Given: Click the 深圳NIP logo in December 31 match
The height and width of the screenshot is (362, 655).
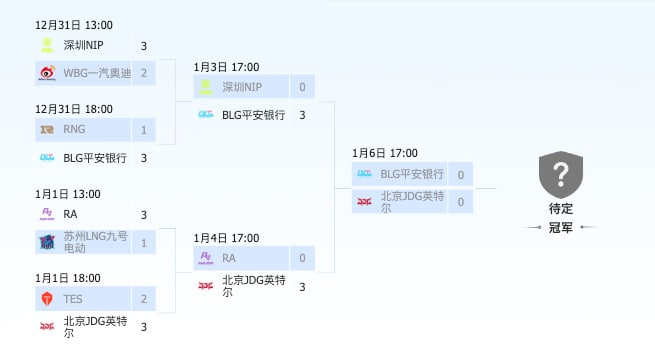Looking at the screenshot, I should [47, 45].
